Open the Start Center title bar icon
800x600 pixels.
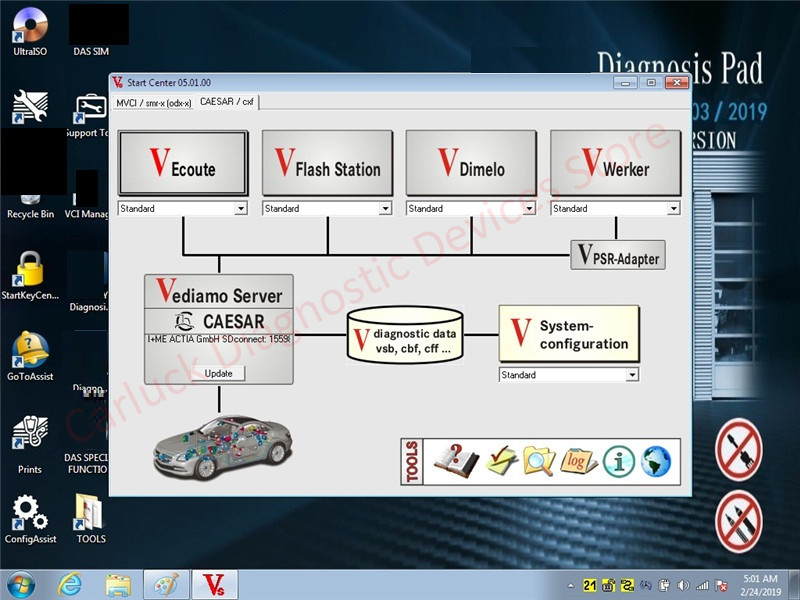118,82
